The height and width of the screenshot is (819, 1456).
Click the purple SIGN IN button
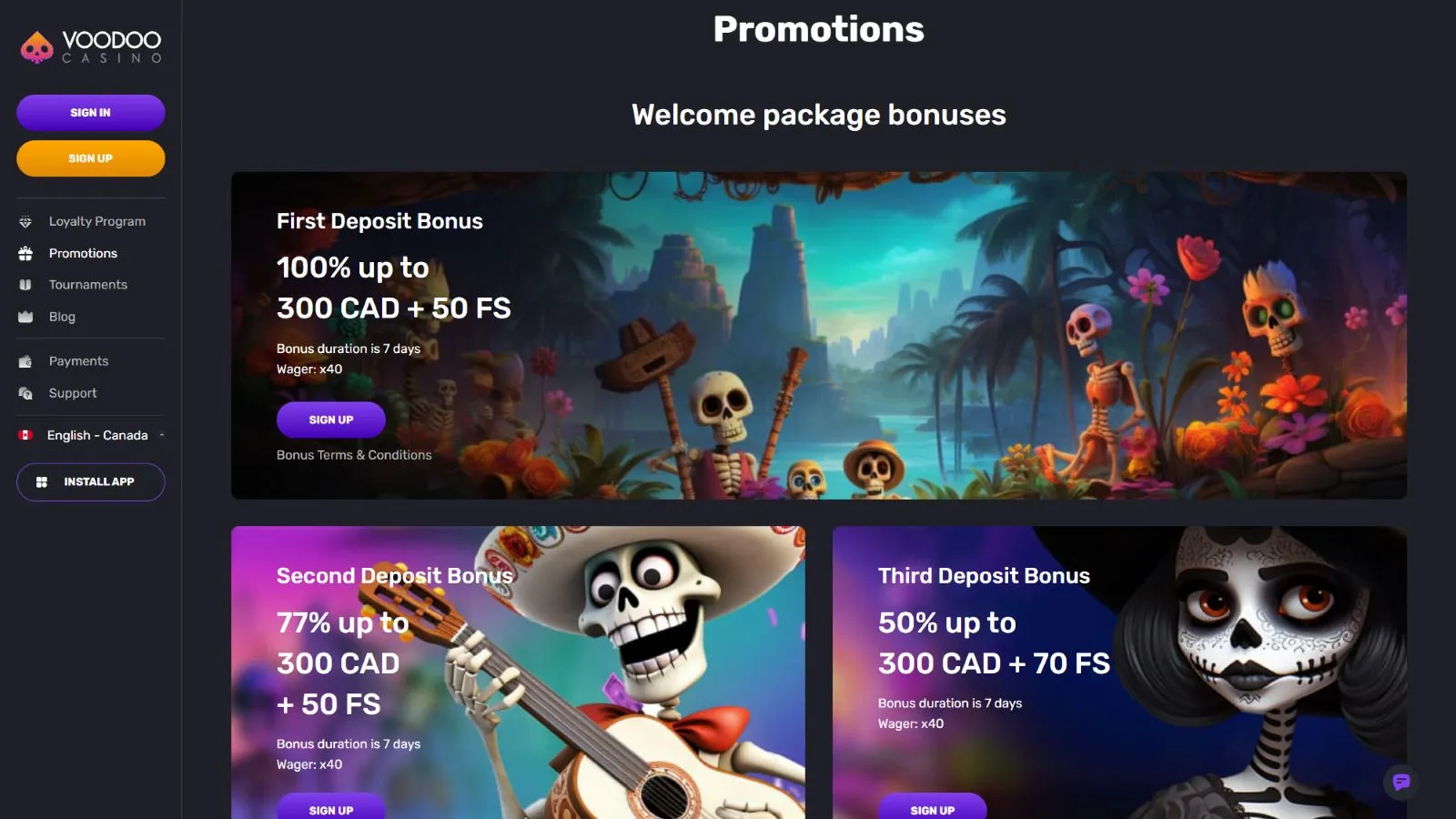(x=91, y=113)
